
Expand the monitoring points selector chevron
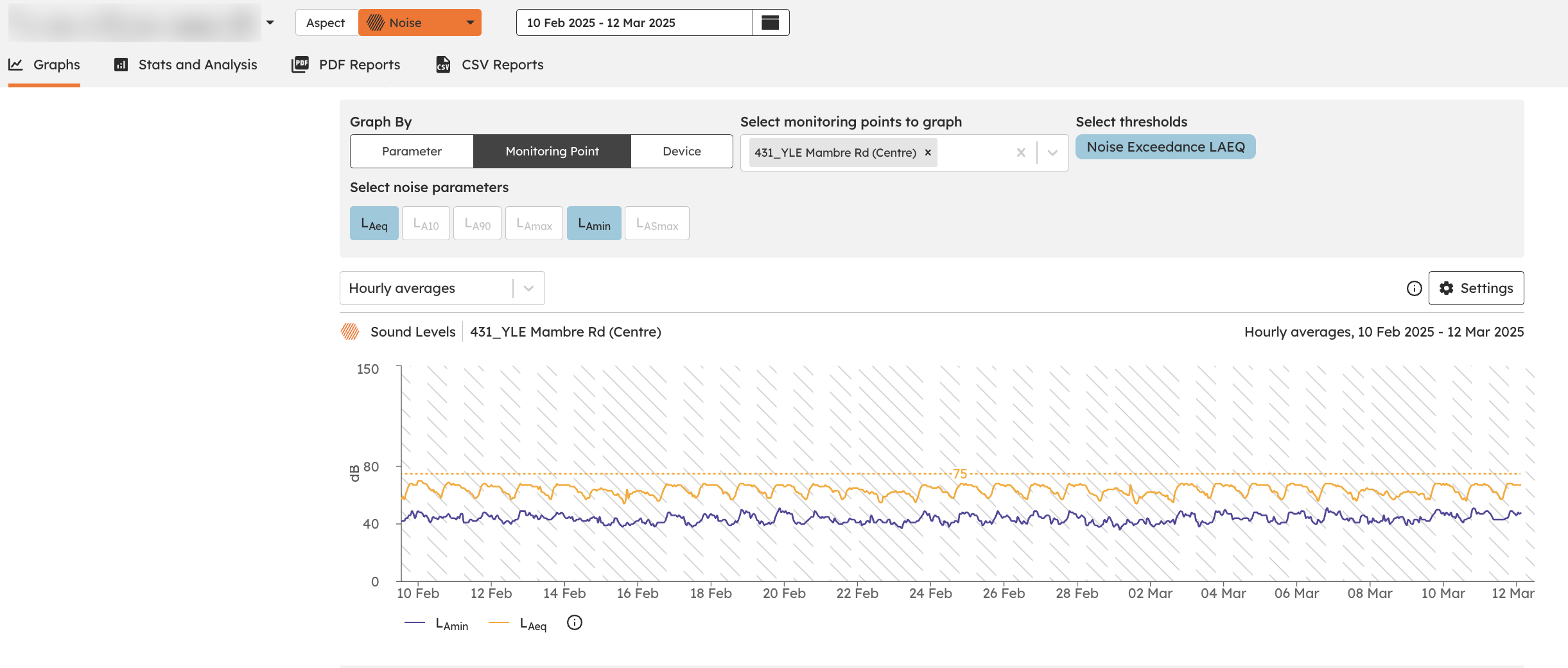[1052, 153]
